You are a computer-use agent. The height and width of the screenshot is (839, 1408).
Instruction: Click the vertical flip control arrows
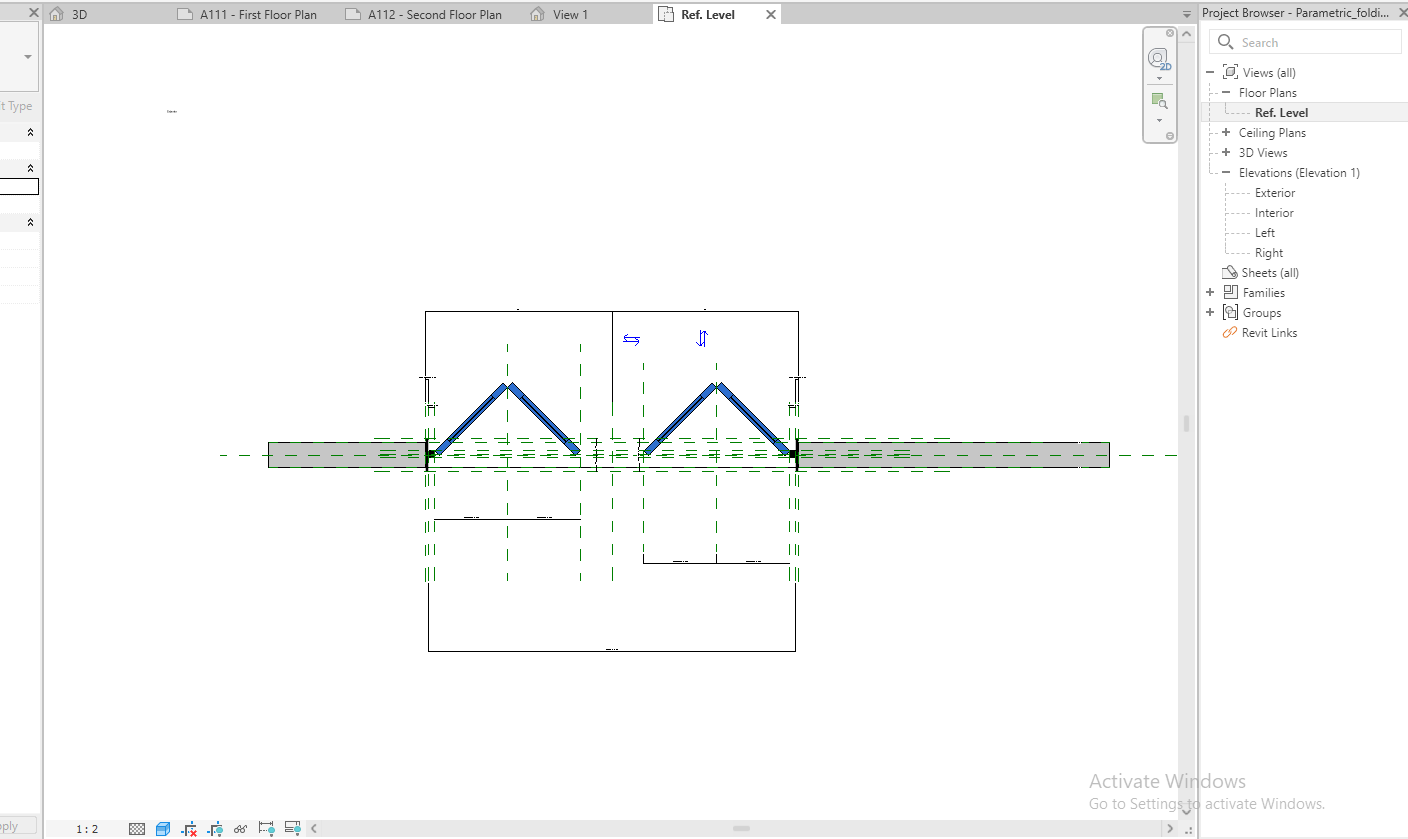click(702, 339)
